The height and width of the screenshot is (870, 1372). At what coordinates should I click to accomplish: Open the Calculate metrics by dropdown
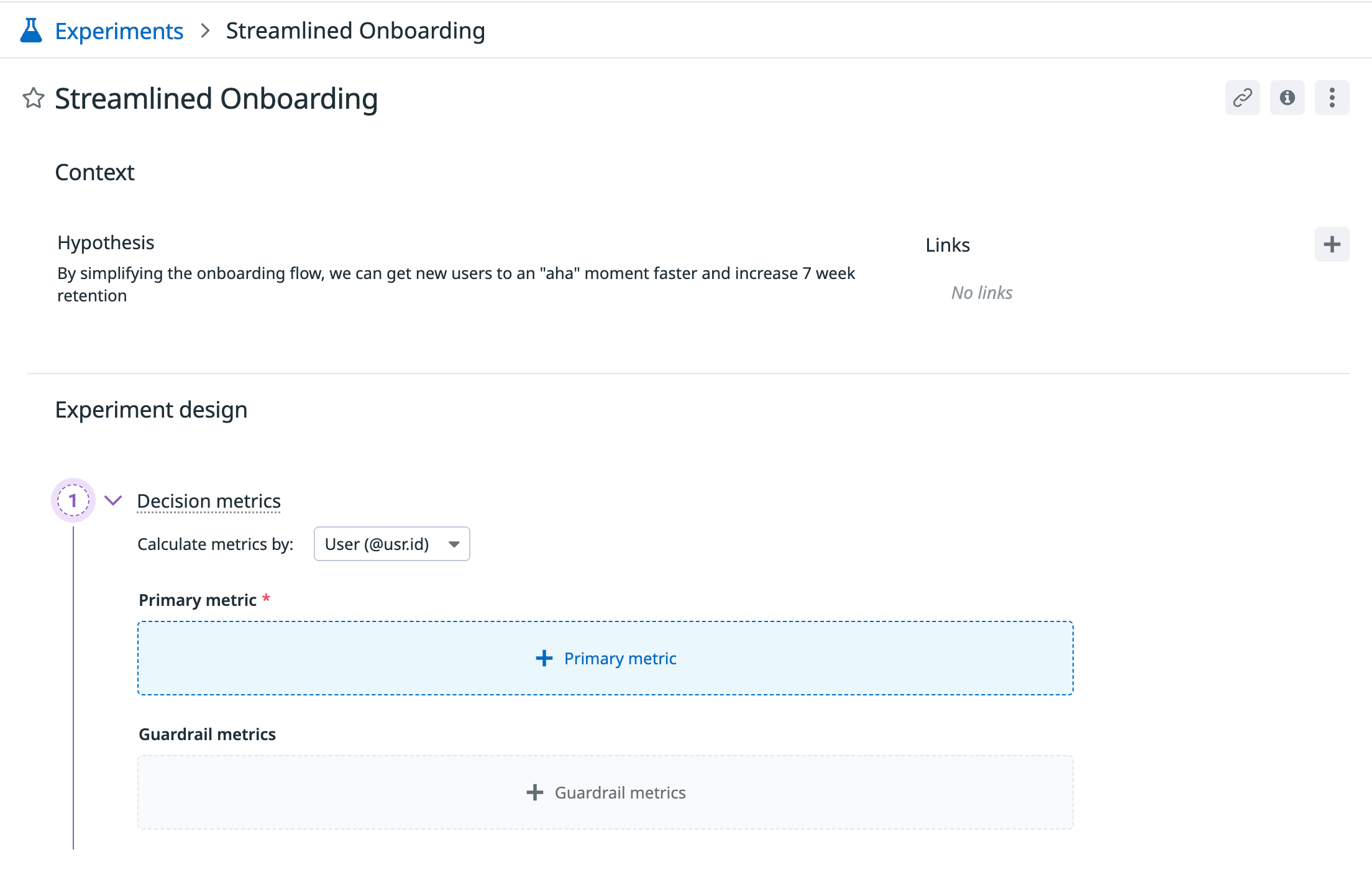(391, 544)
